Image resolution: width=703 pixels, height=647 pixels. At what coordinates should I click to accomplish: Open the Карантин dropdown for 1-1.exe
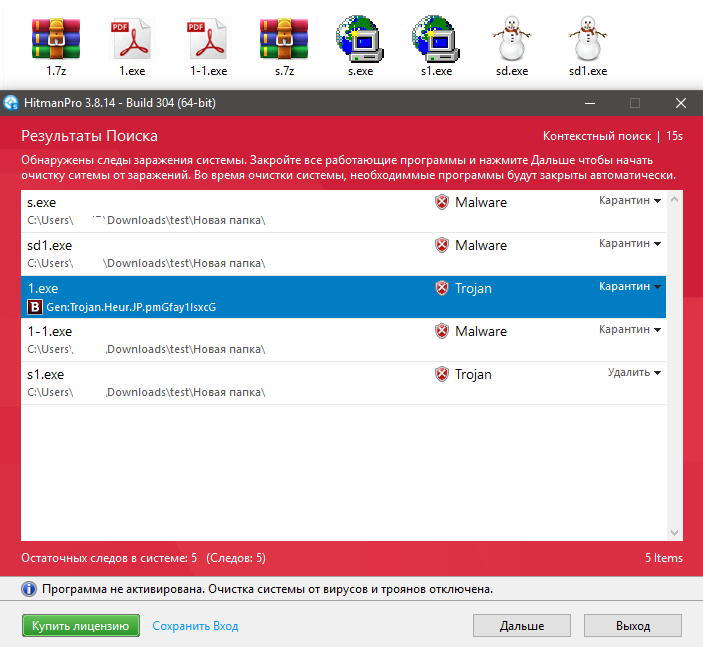630,330
